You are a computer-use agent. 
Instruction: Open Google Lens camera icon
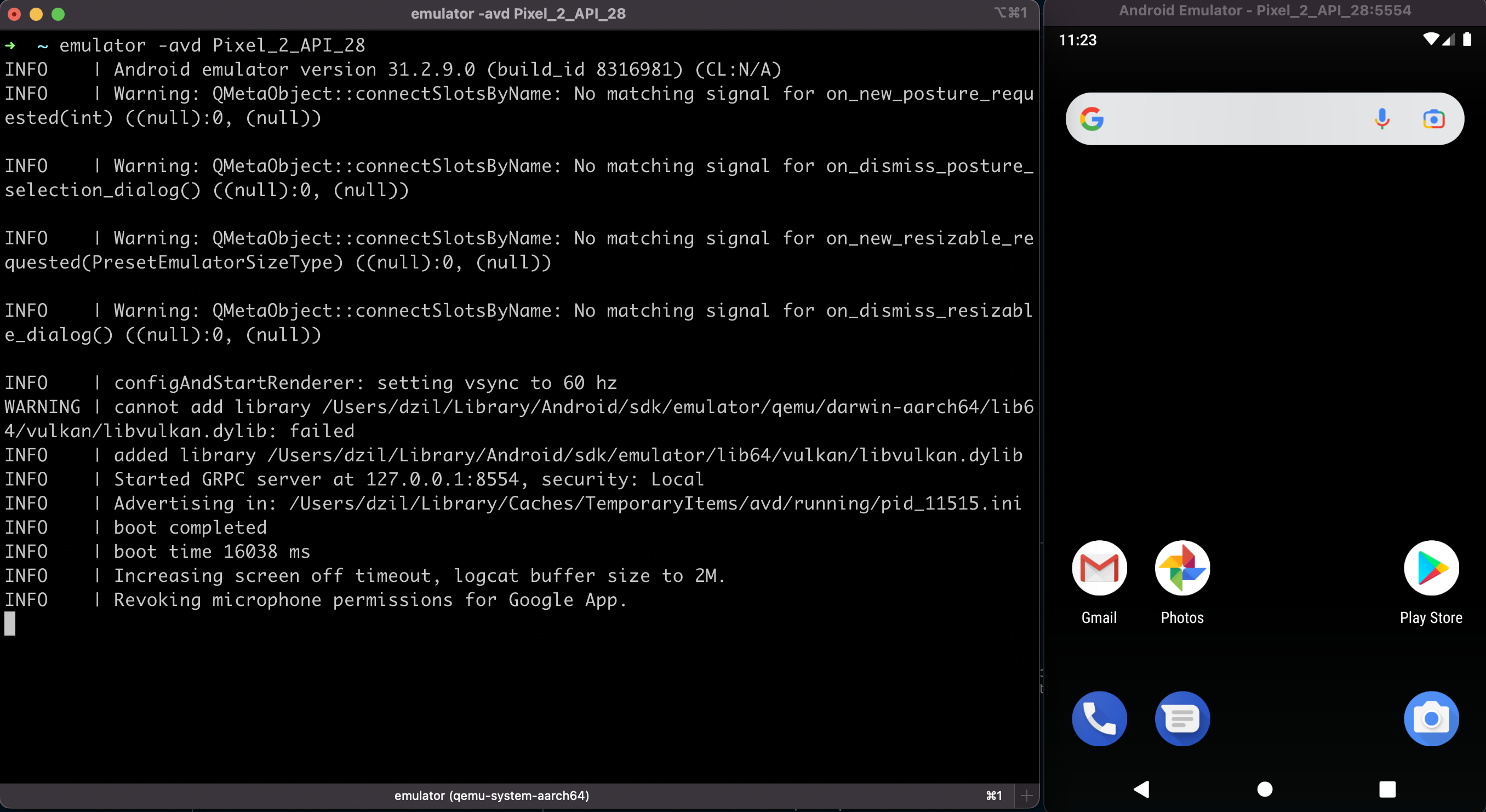(x=1433, y=119)
